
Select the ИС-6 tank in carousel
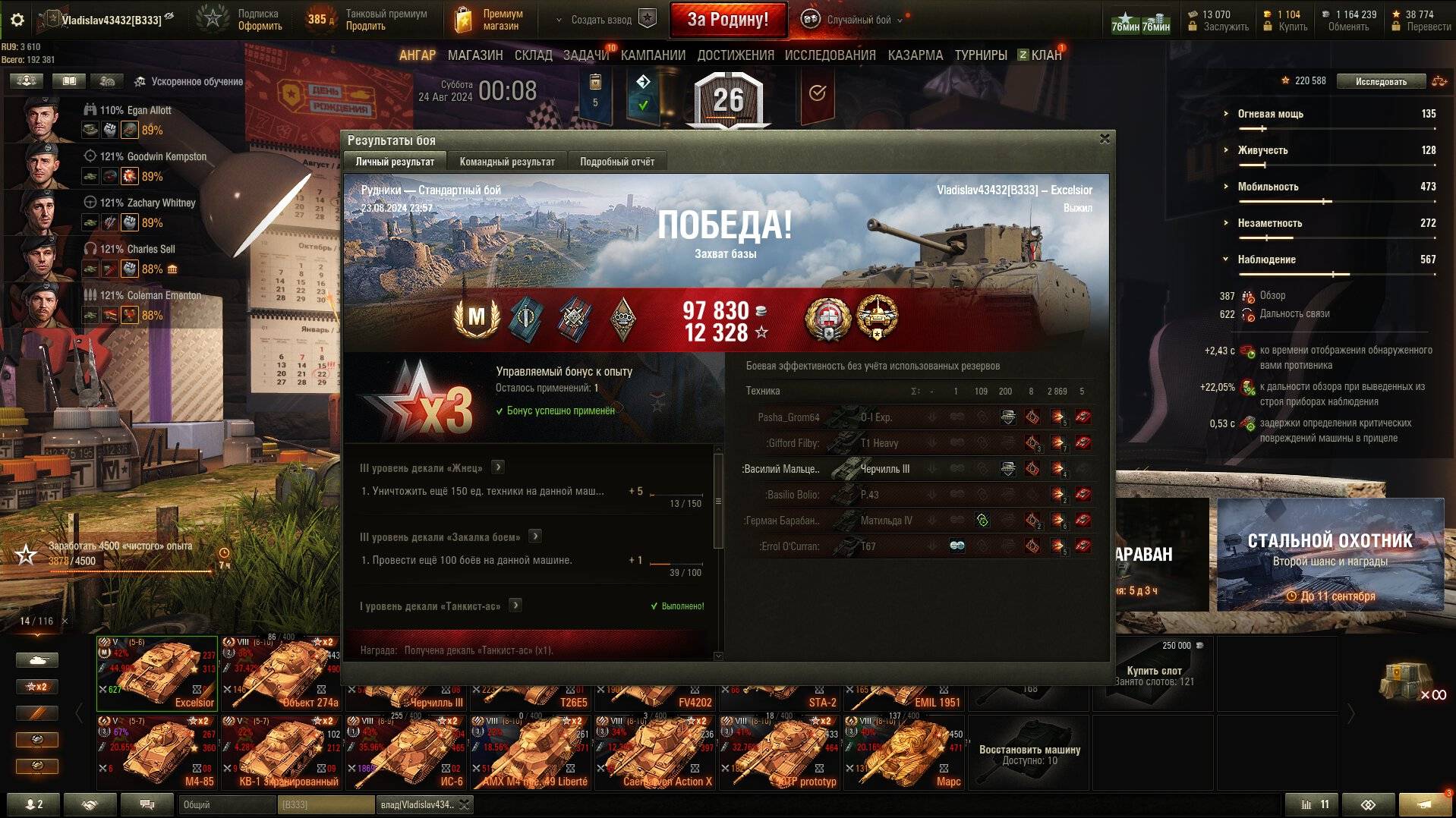coord(407,753)
